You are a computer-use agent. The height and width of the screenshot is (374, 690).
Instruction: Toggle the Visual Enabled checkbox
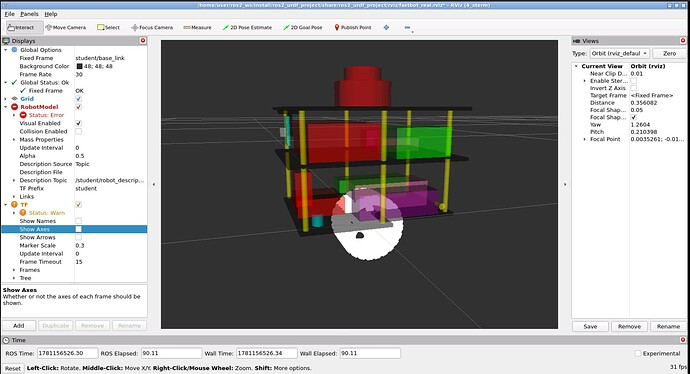78,123
